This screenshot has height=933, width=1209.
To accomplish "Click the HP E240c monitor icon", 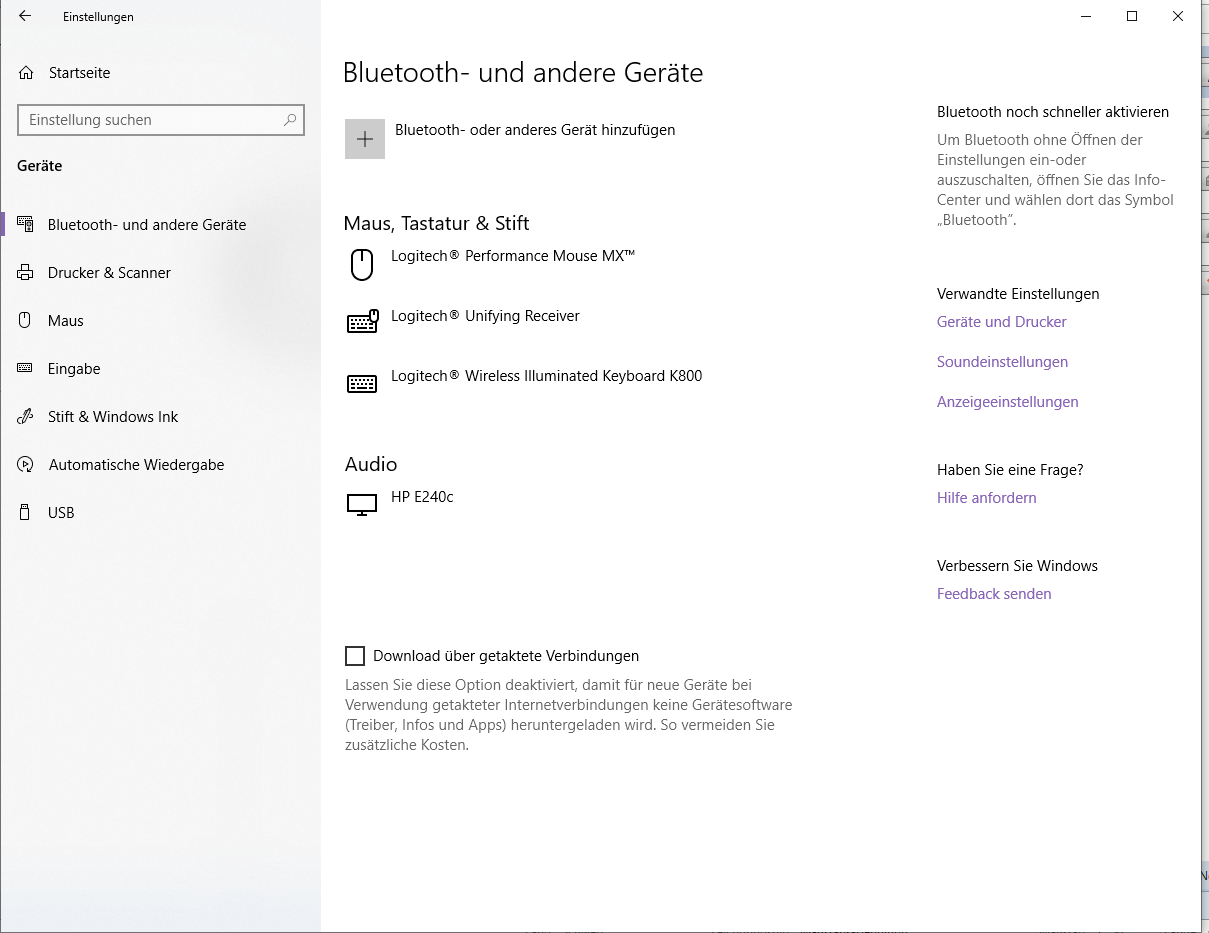I will [362, 504].
